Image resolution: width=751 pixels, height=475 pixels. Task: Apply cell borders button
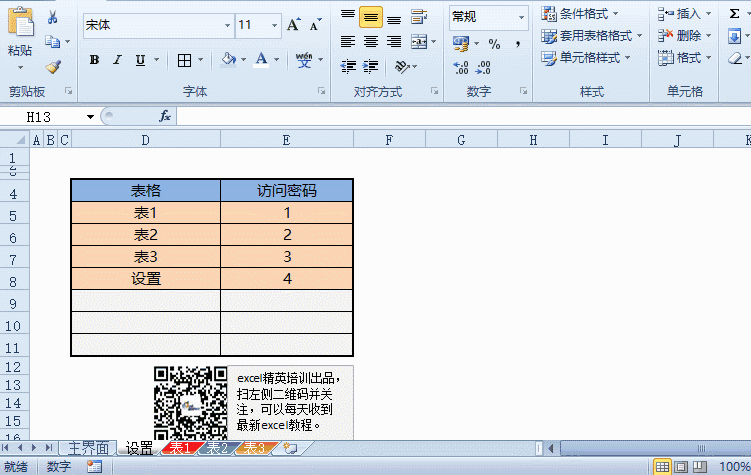coord(184,60)
